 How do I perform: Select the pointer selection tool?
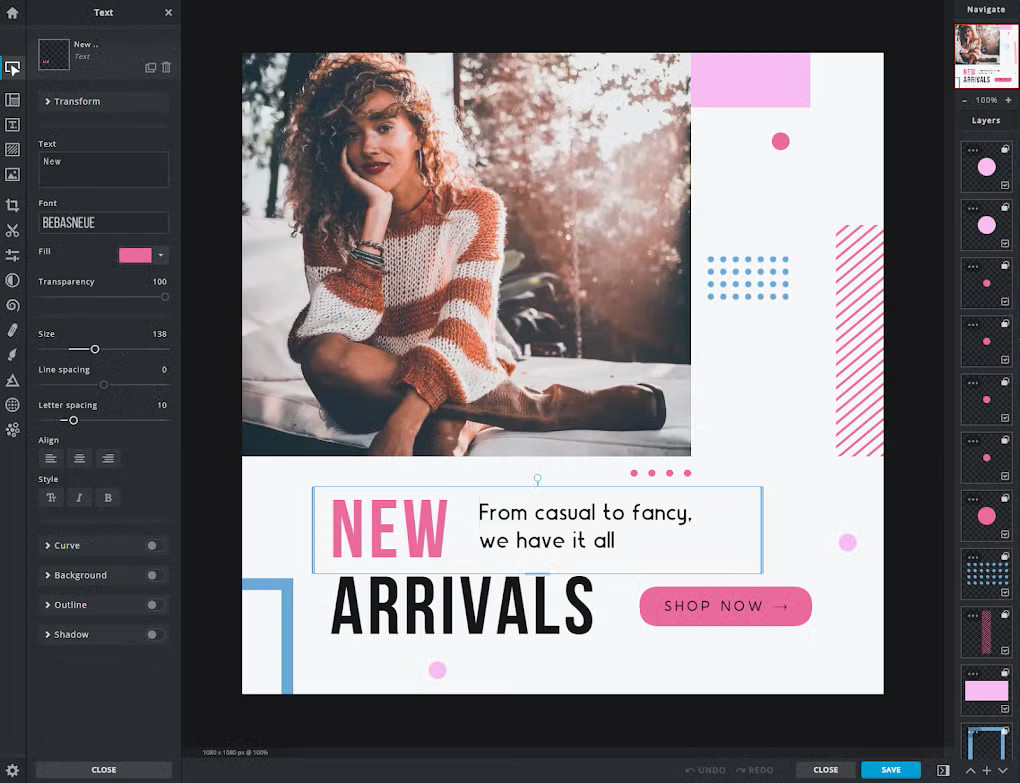[x=13, y=68]
